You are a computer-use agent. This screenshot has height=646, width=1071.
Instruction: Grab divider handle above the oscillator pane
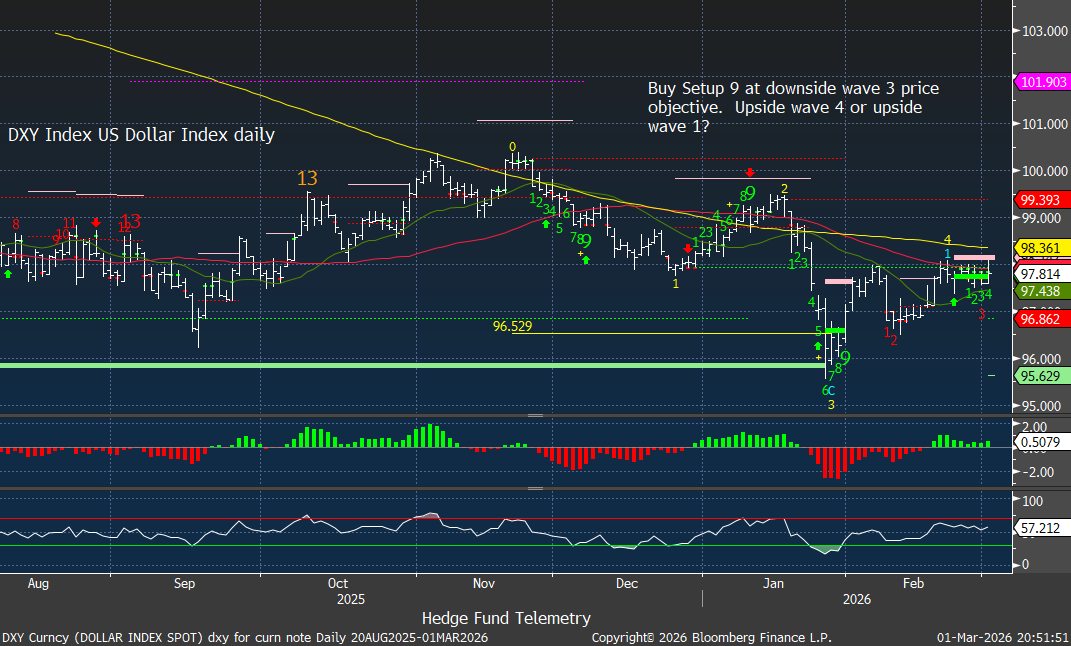[x=536, y=488]
